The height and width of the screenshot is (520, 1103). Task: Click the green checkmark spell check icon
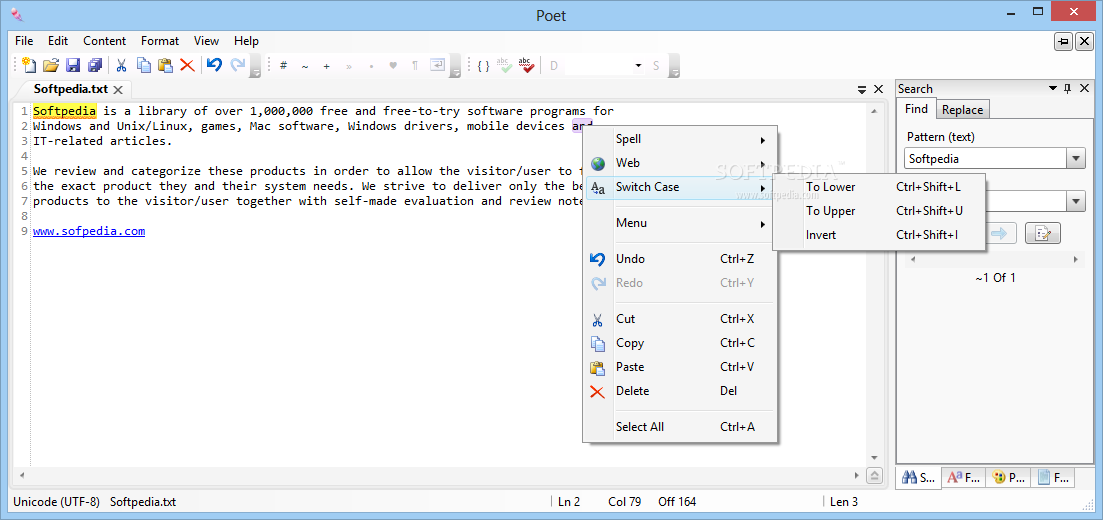pyautogui.click(x=504, y=65)
